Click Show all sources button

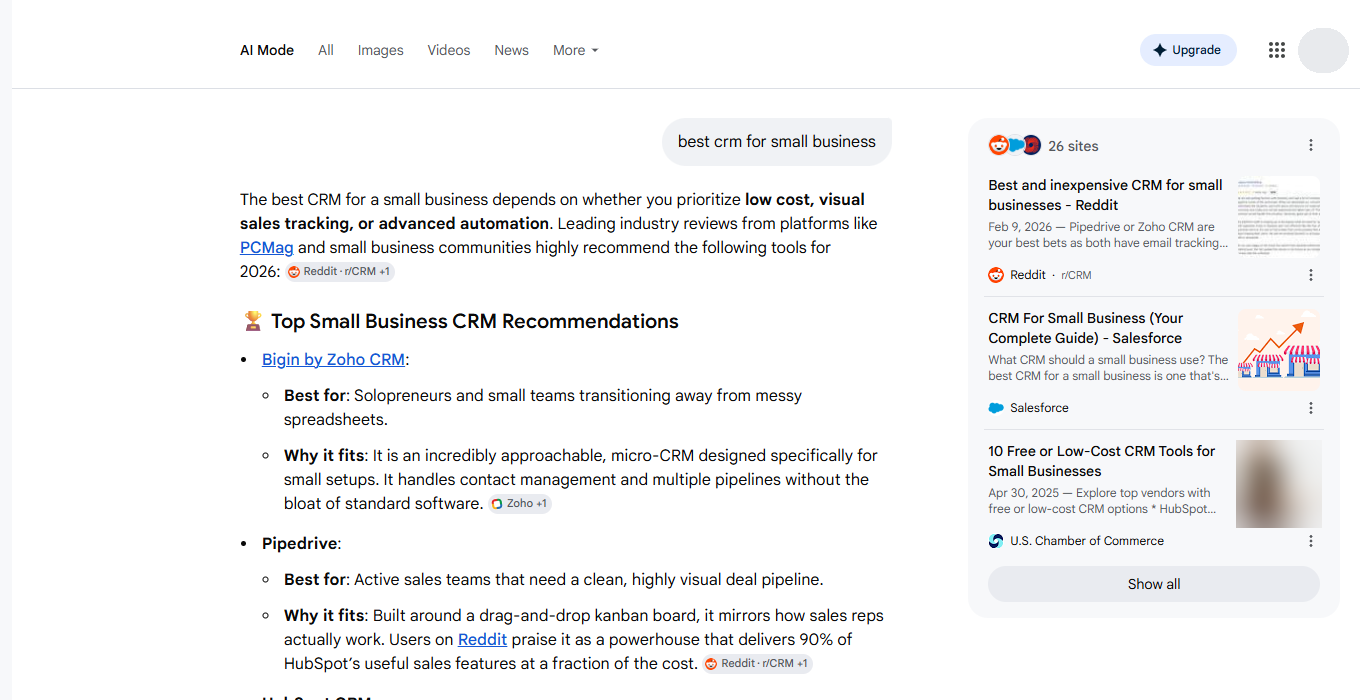1154,584
